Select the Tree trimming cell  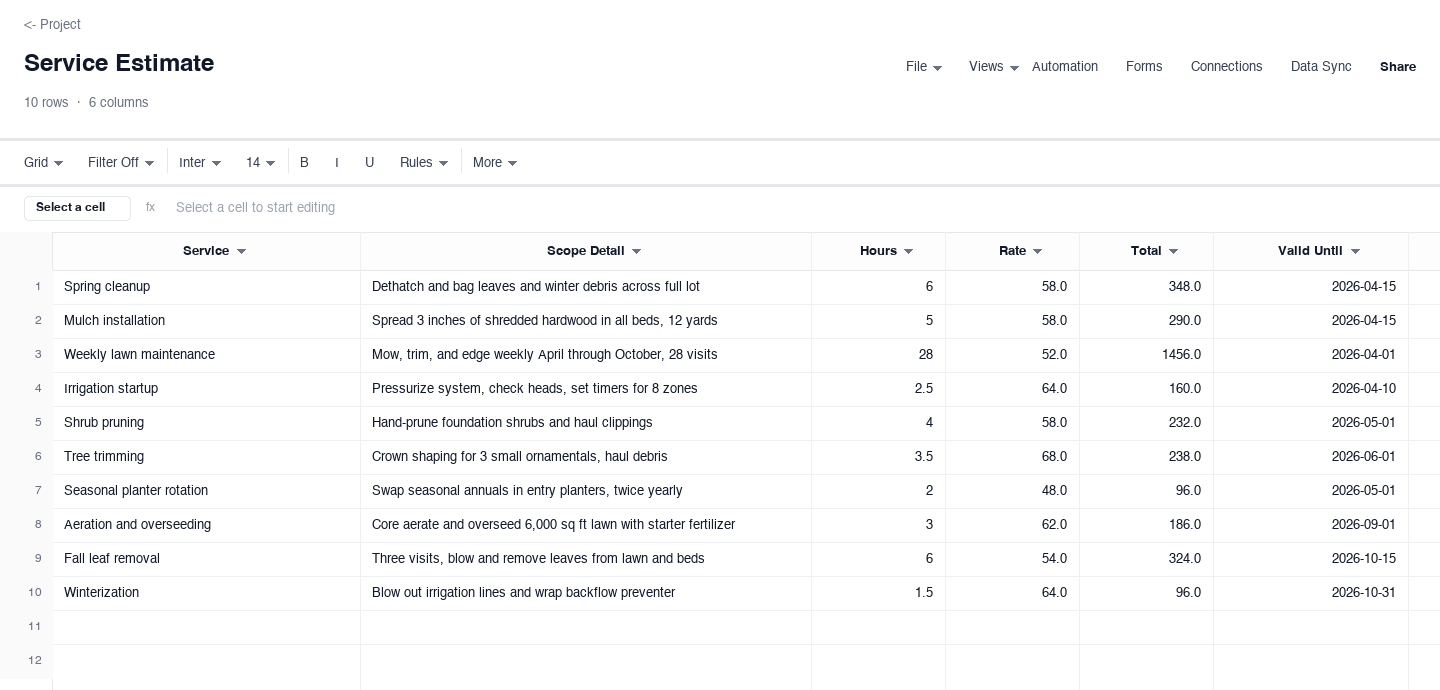coord(206,457)
